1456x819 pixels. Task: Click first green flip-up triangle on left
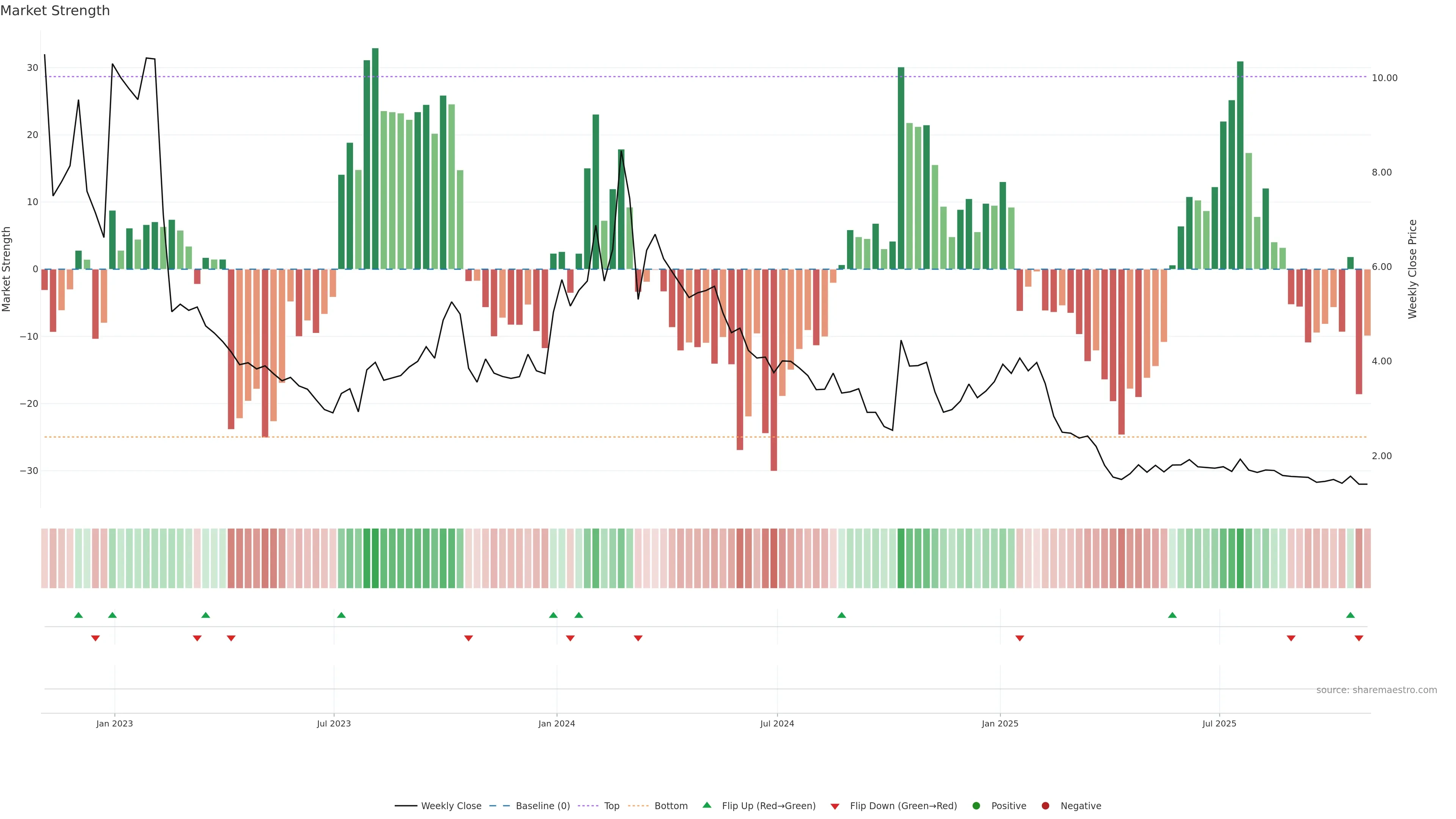click(78, 615)
